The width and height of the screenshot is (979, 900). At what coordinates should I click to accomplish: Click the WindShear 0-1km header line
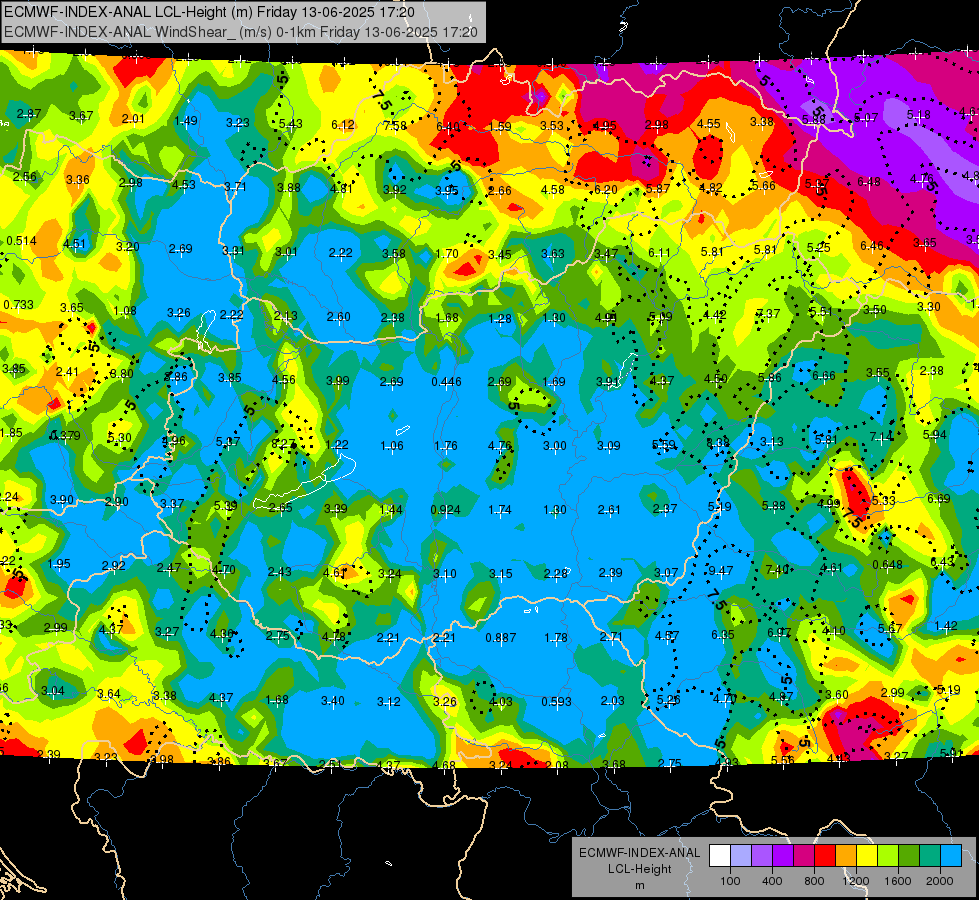click(x=240, y=32)
